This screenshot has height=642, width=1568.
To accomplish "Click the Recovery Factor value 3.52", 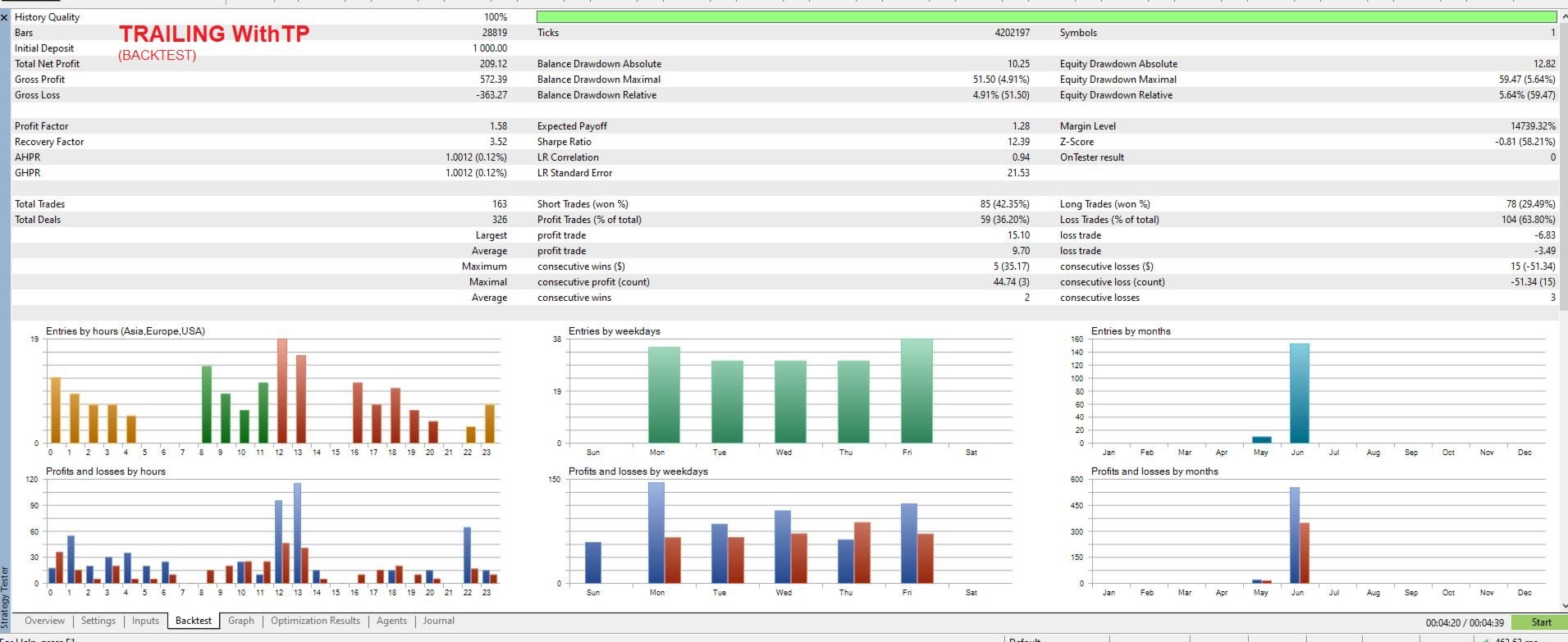I will coord(498,142).
